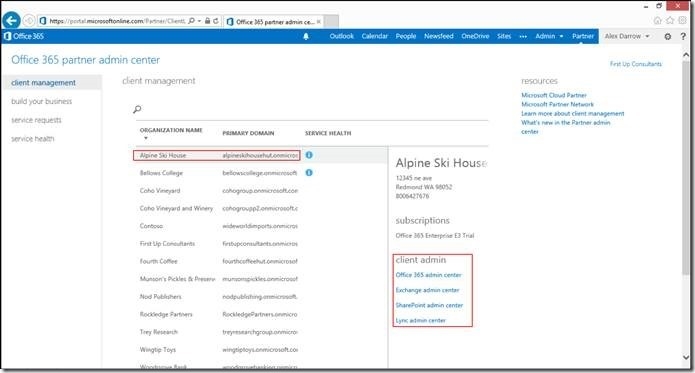Click the address bar search magnifier icon
Screen dimensions: 695x373
pos(191,21)
